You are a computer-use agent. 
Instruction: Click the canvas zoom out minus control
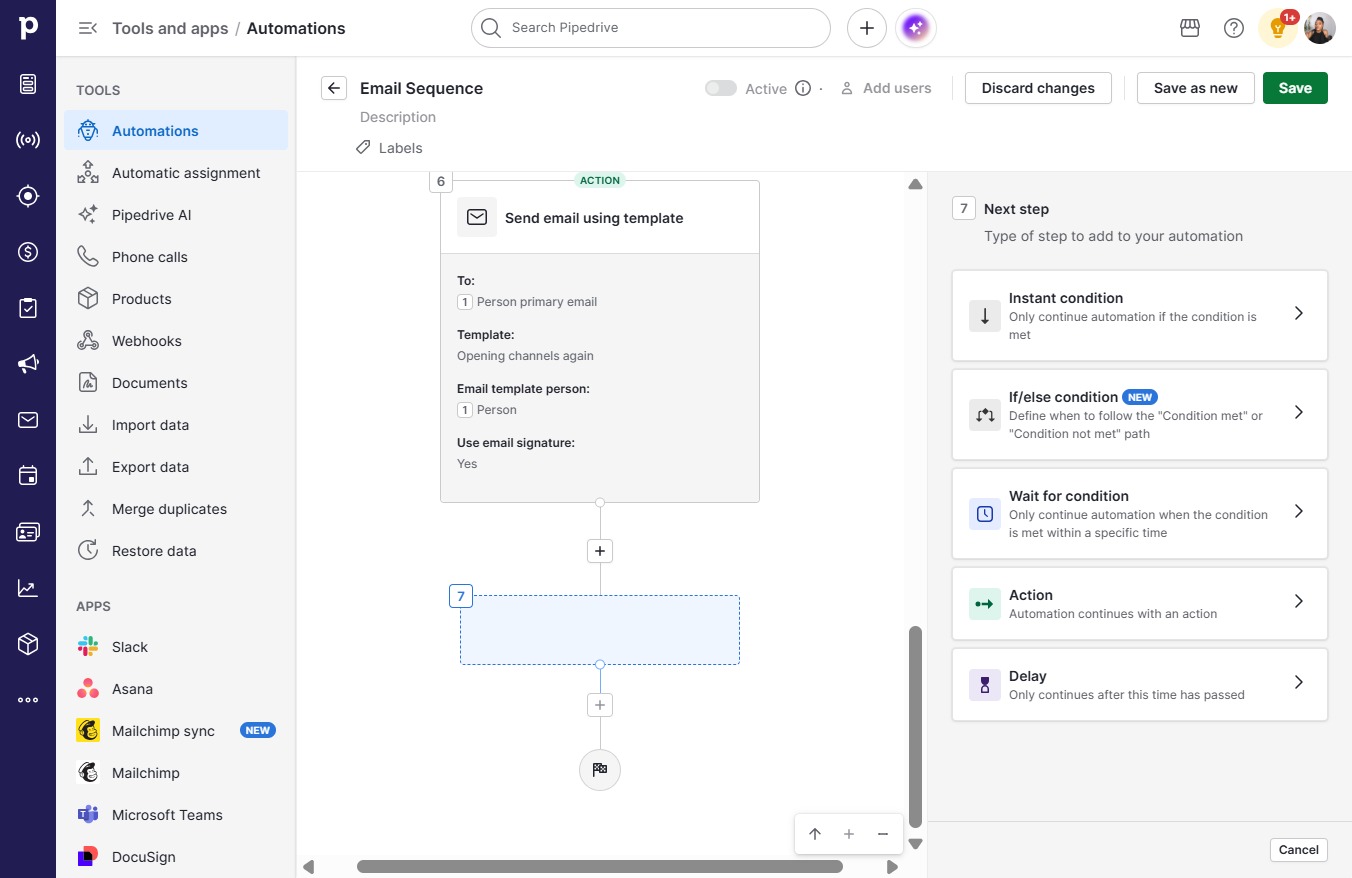pyautogui.click(x=883, y=834)
